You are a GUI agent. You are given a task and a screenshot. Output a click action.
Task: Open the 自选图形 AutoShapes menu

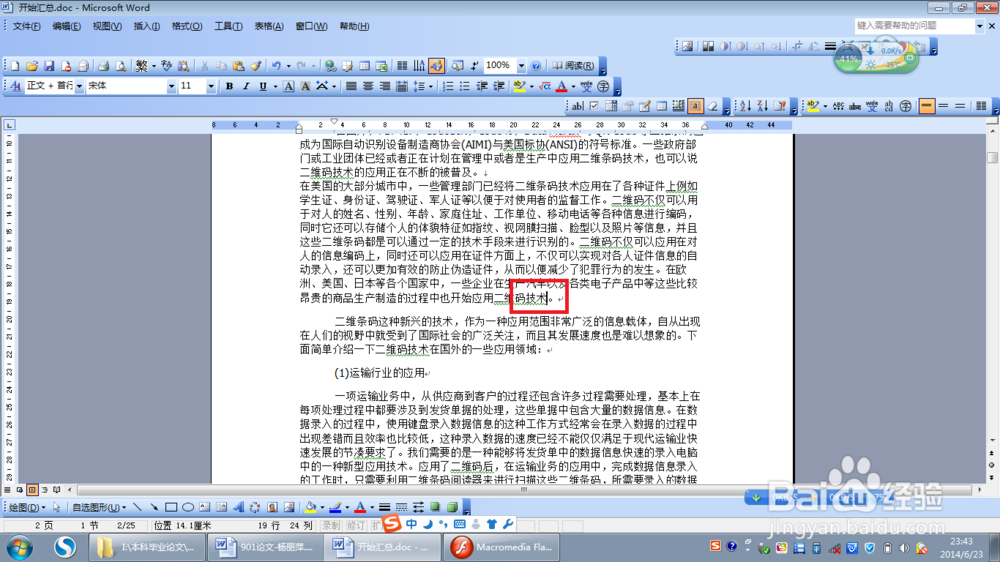pos(99,507)
